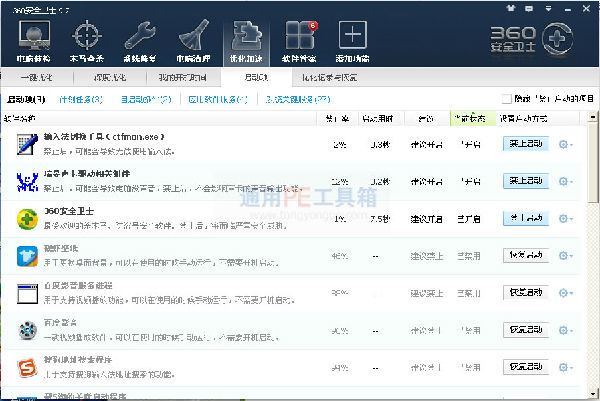Open gear dropdown for ctfmon.exe row
This screenshot has height=401, width=600.
pos(566,145)
